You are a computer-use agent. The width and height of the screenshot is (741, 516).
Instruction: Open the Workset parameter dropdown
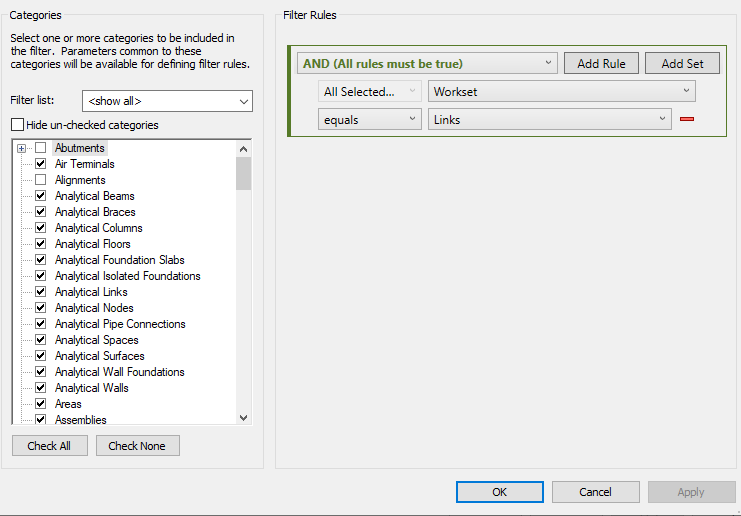tap(686, 91)
